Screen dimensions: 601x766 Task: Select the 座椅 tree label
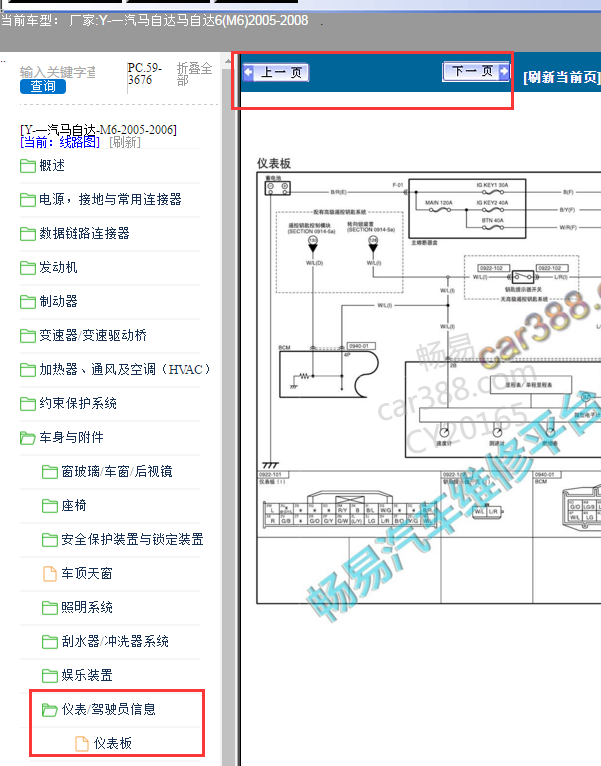point(74,505)
